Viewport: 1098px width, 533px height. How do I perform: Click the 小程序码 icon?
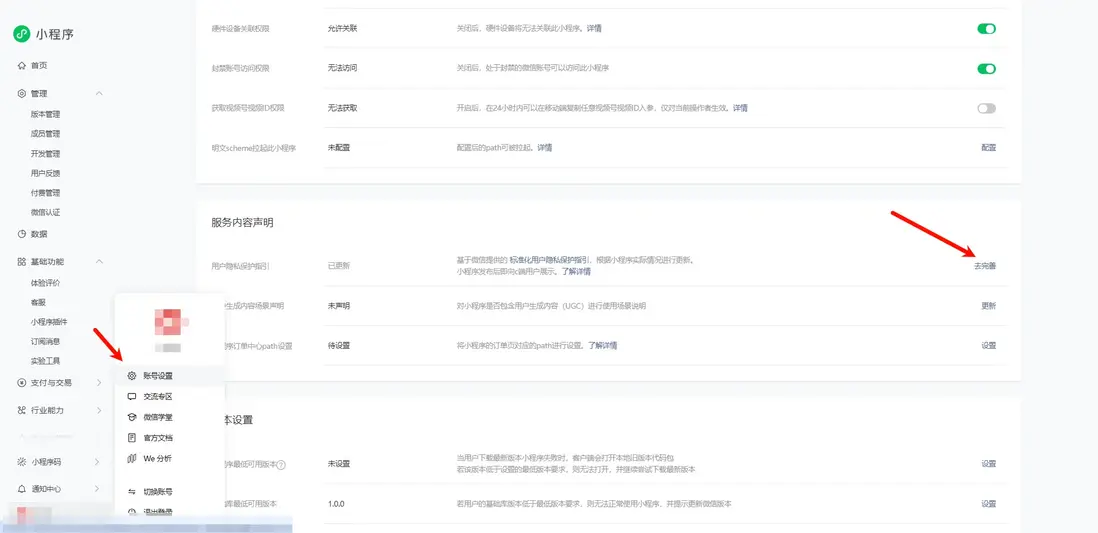(x=22, y=462)
